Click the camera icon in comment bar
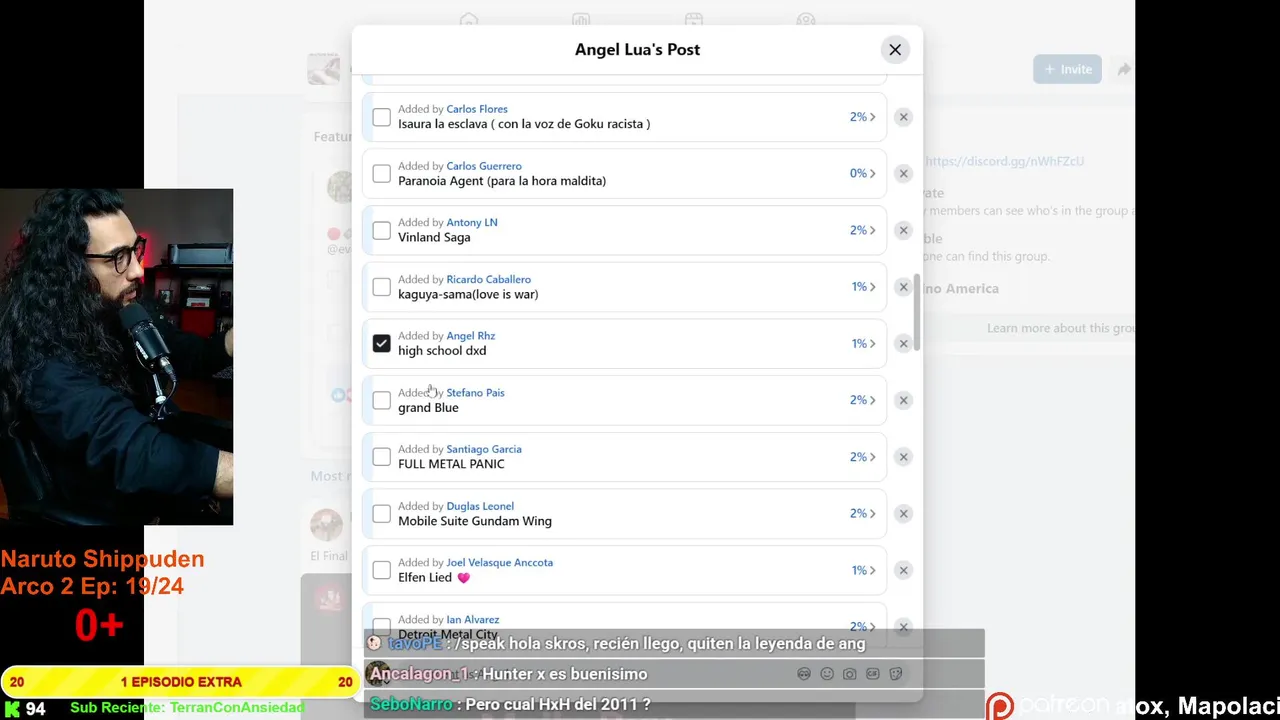Image resolution: width=1280 pixels, height=720 pixels. click(x=850, y=674)
